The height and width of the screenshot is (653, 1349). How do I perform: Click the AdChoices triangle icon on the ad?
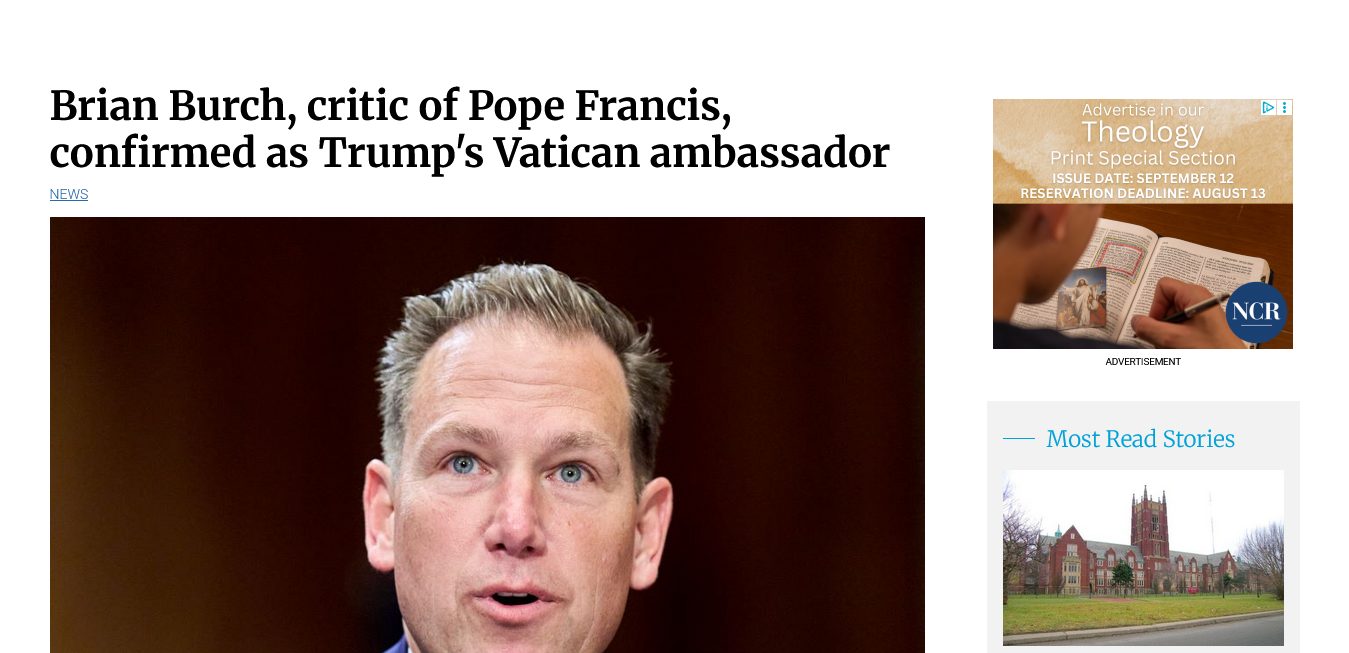point(1268,107)
